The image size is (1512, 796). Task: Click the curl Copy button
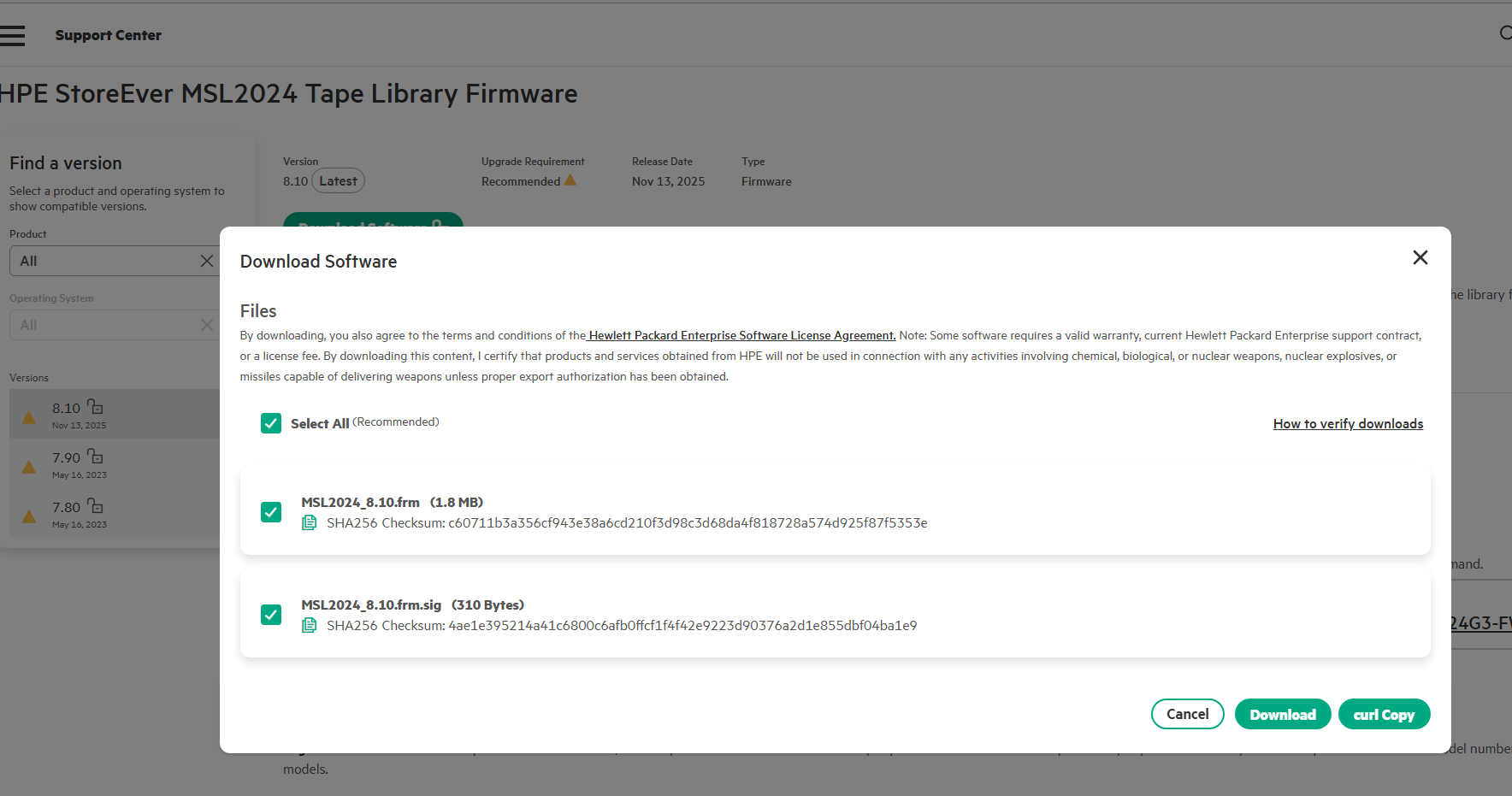pyautogui.click(x=1384, y=715)
